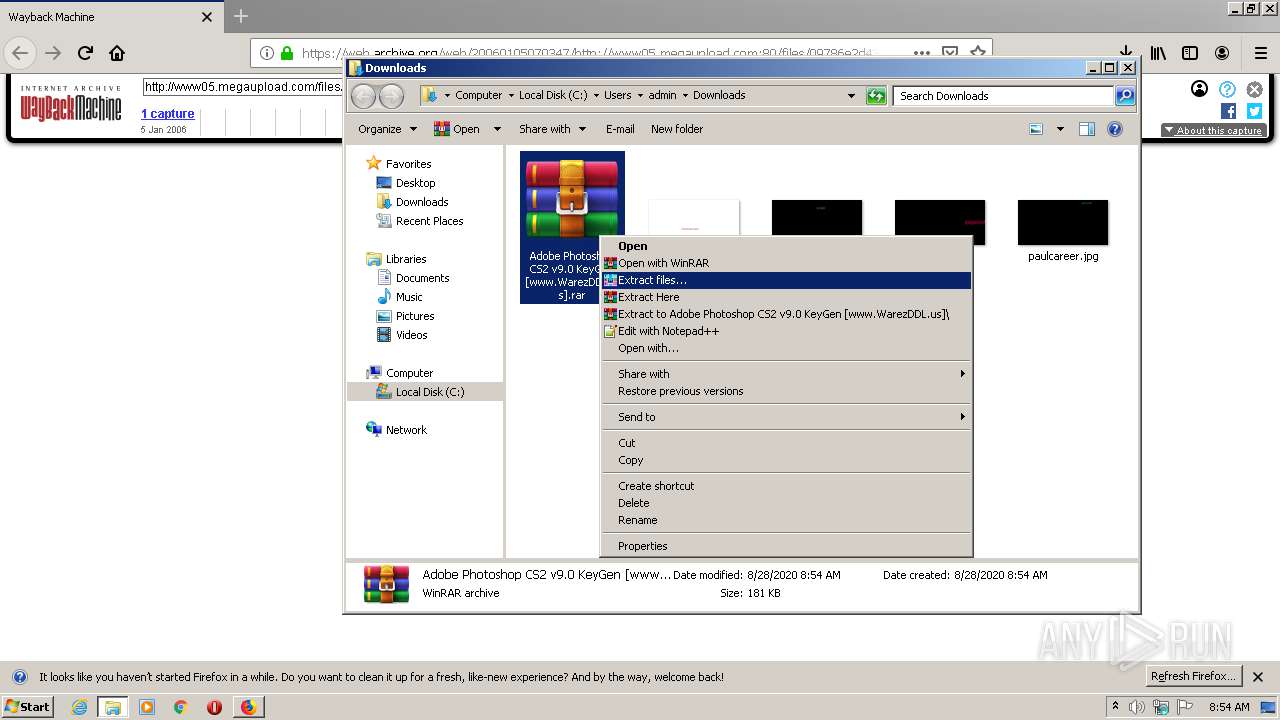Expand About this capture panel
Screen dimensions: 1280x720
point(1214,130)
